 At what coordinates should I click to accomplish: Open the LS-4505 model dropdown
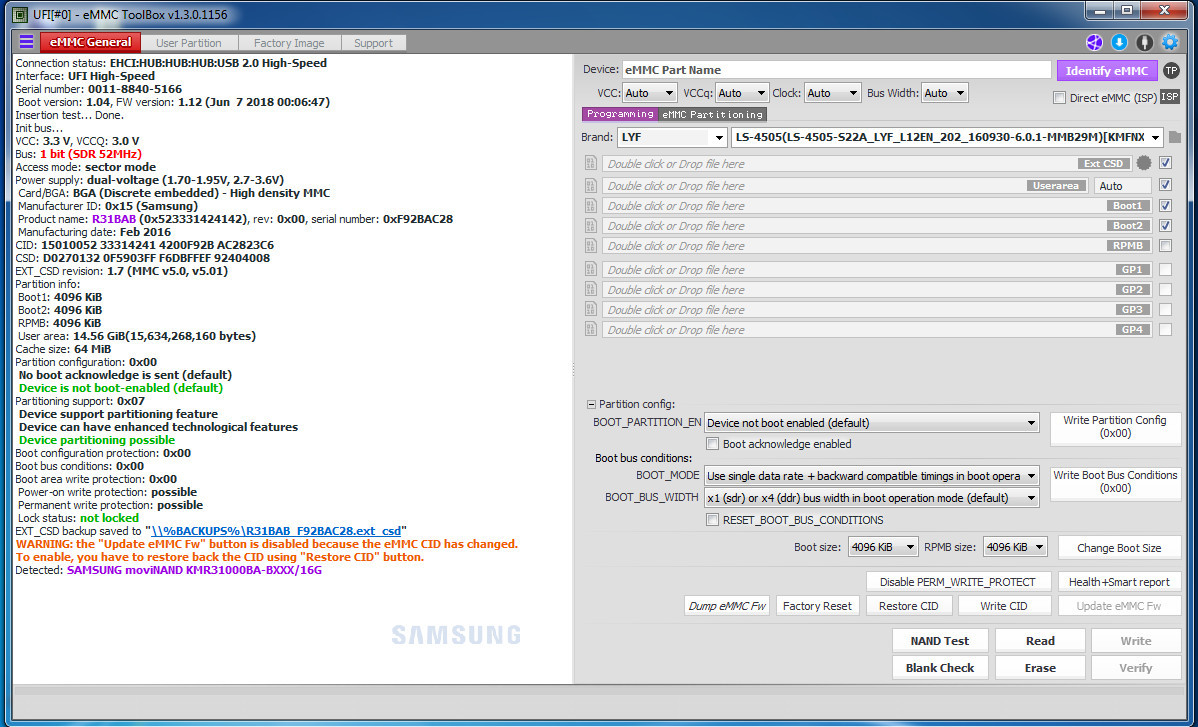click(947, 137)
